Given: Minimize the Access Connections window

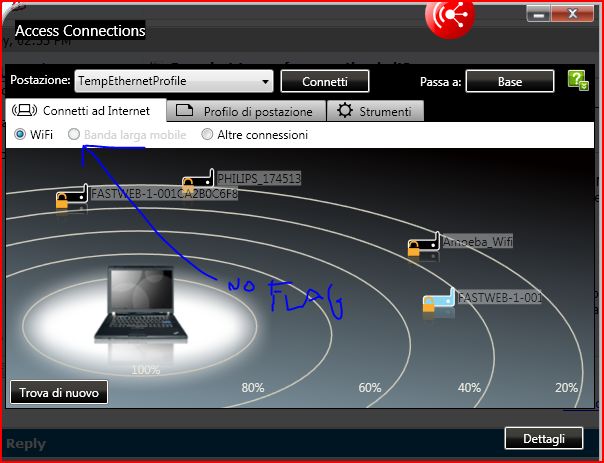Looking at the screenshot, I should click(x=539, y=14).
